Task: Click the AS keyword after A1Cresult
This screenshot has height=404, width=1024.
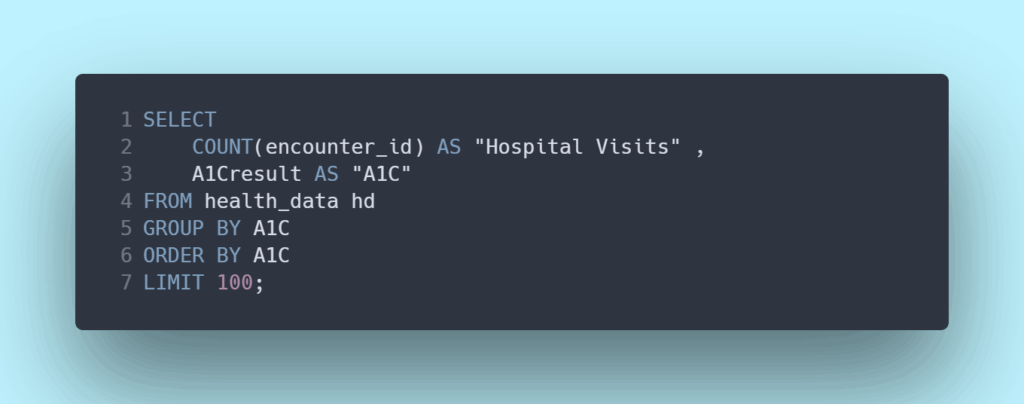Action: [x=326, y=174]
